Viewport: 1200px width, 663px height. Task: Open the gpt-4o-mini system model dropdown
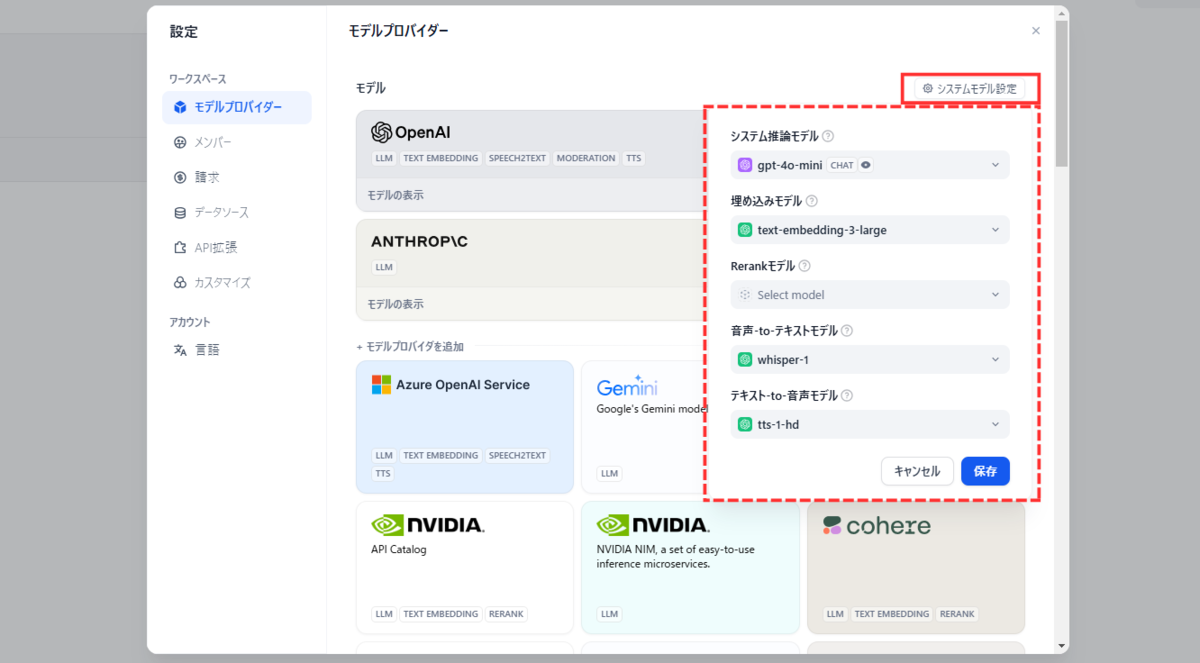coord(870,165)
